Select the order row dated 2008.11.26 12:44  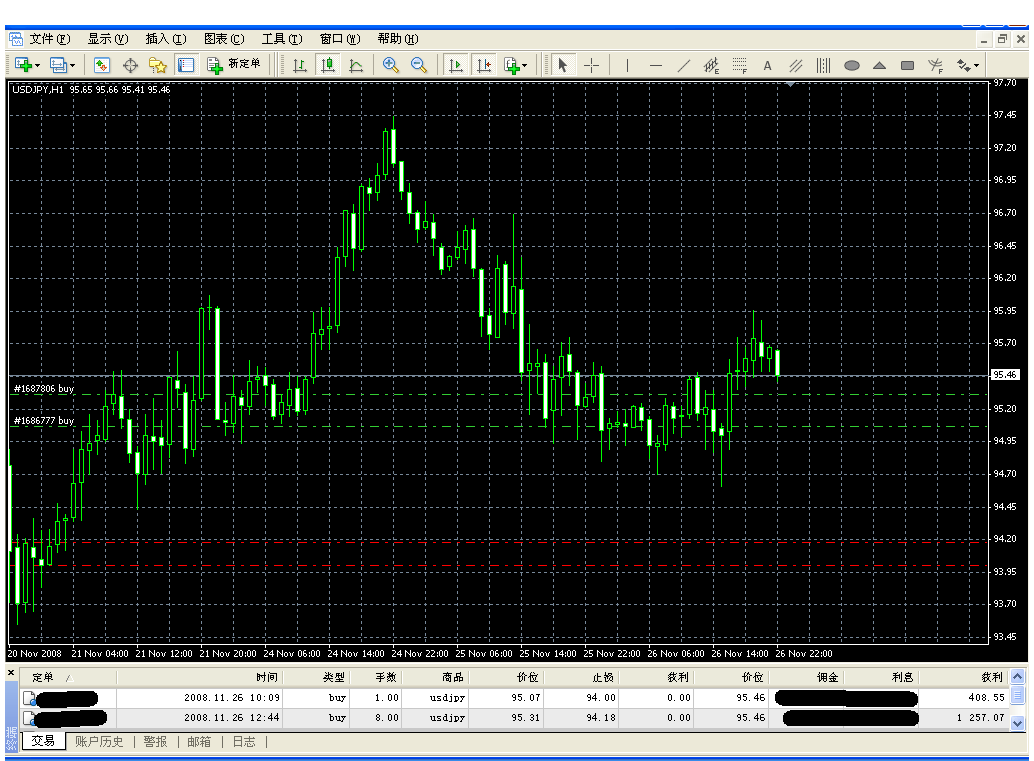pyautogui.click(x=514, y=717)
